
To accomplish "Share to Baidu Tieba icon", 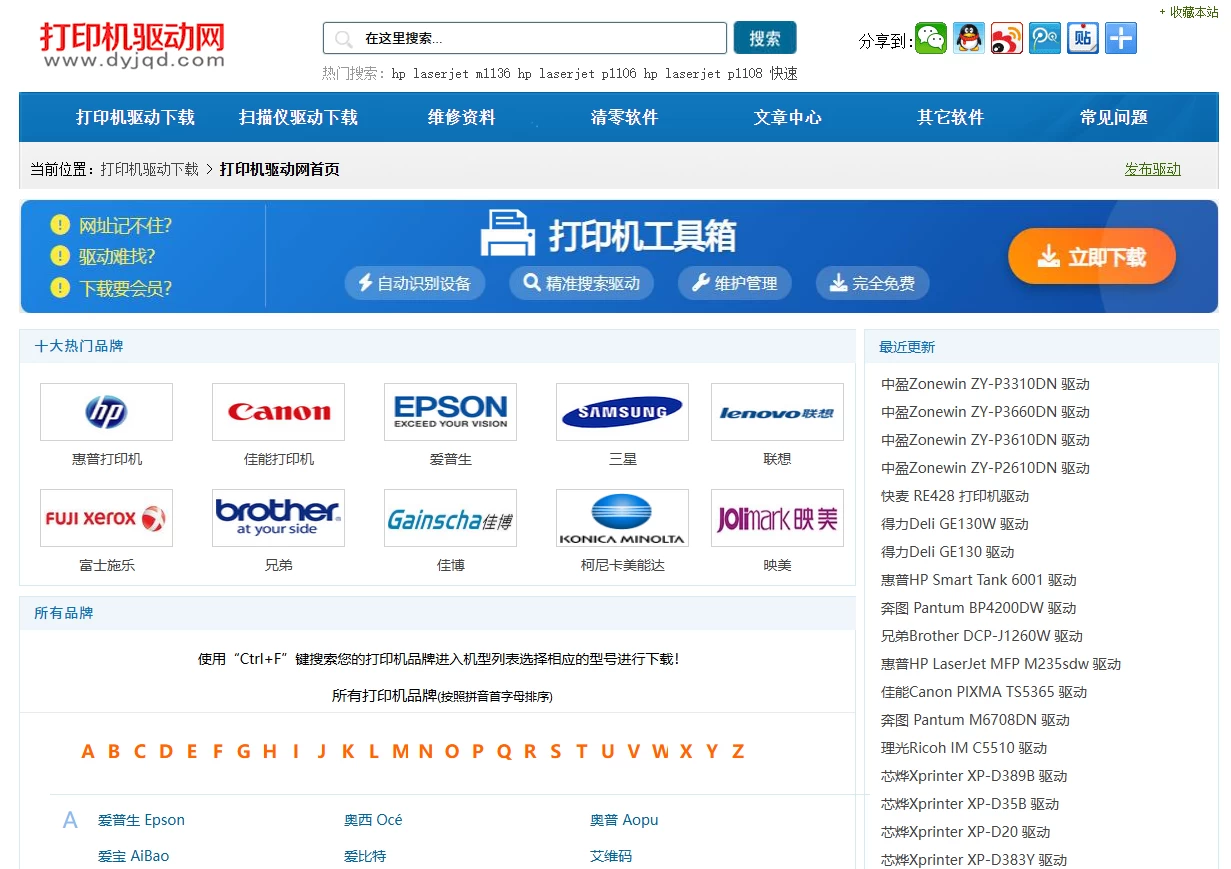I will pyautogui.click(x=1082, y=39).
